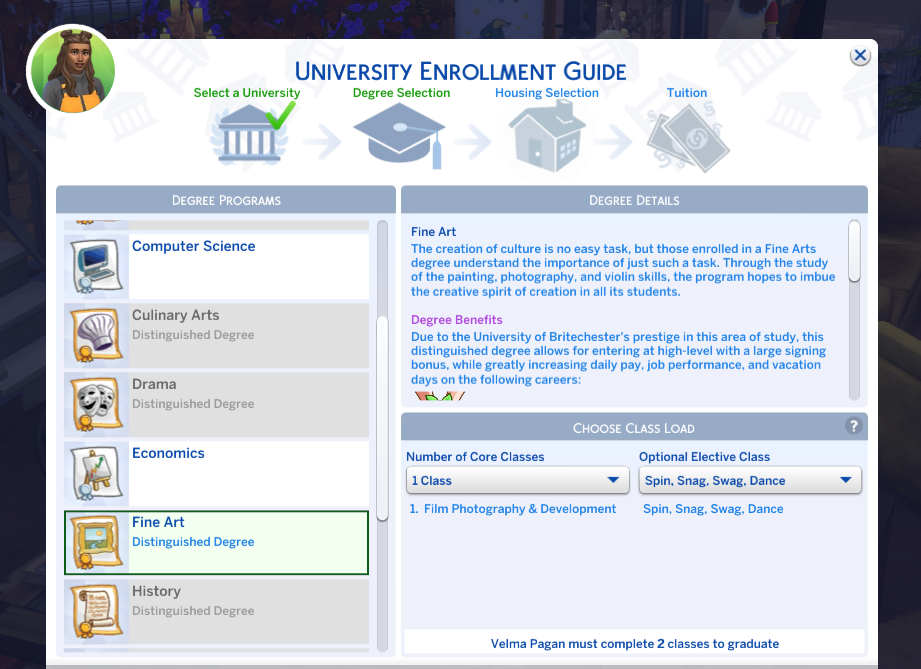
Task: Click the Fine Art heading in Degree Details
Action: (433, 232)
